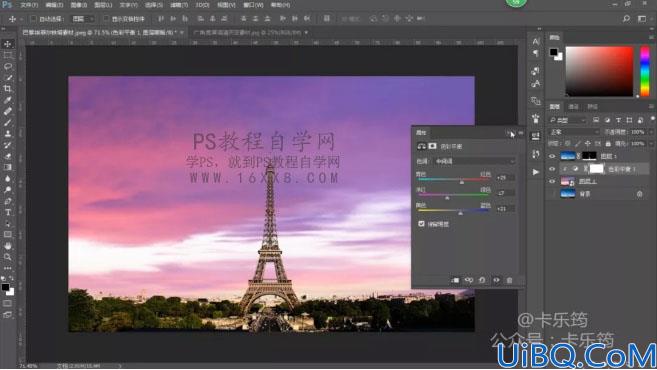
Task: Enable the Auto-Select checkbox in options bar
Action: [x=34, y=19]
